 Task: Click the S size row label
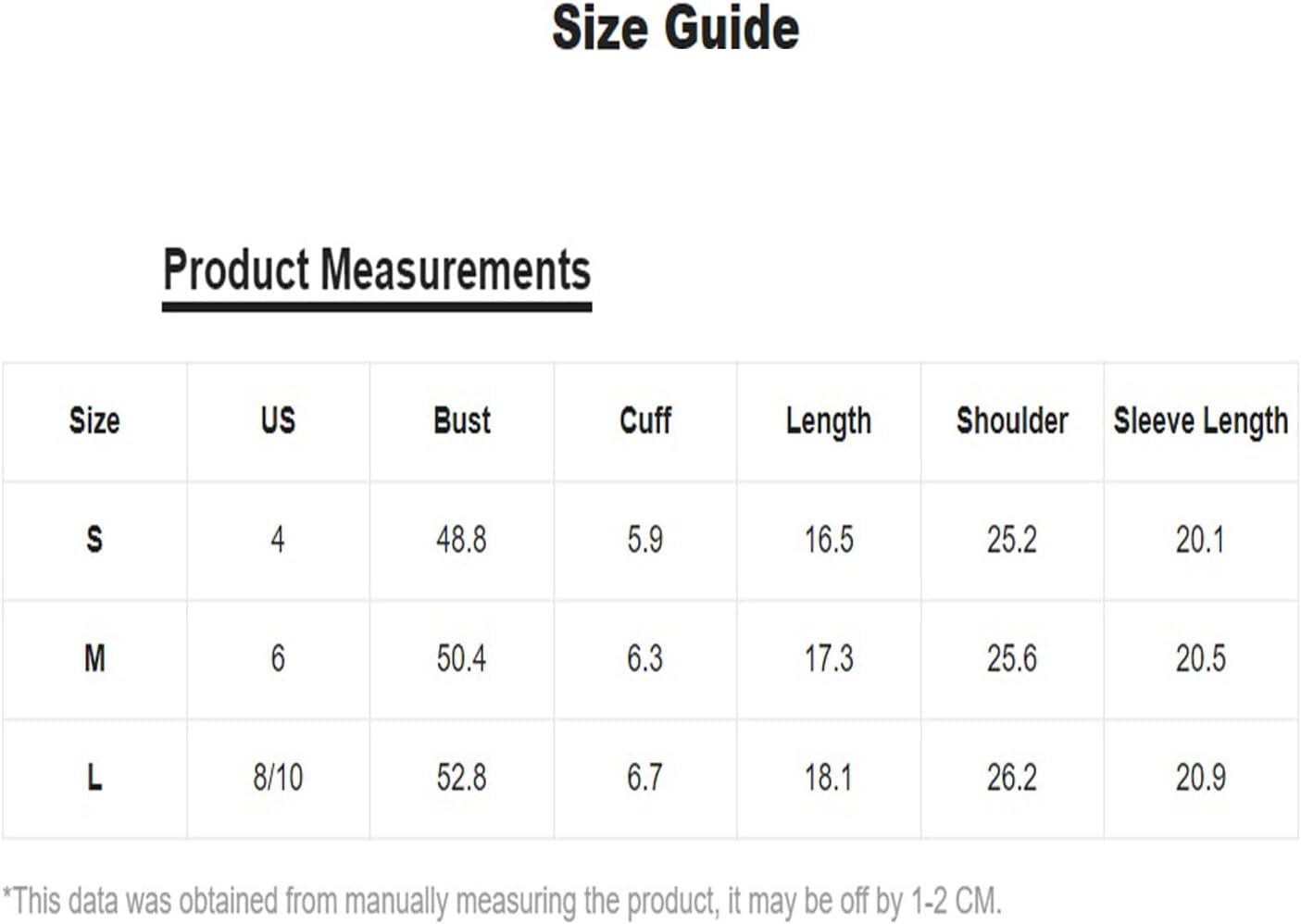coord(94,540)
